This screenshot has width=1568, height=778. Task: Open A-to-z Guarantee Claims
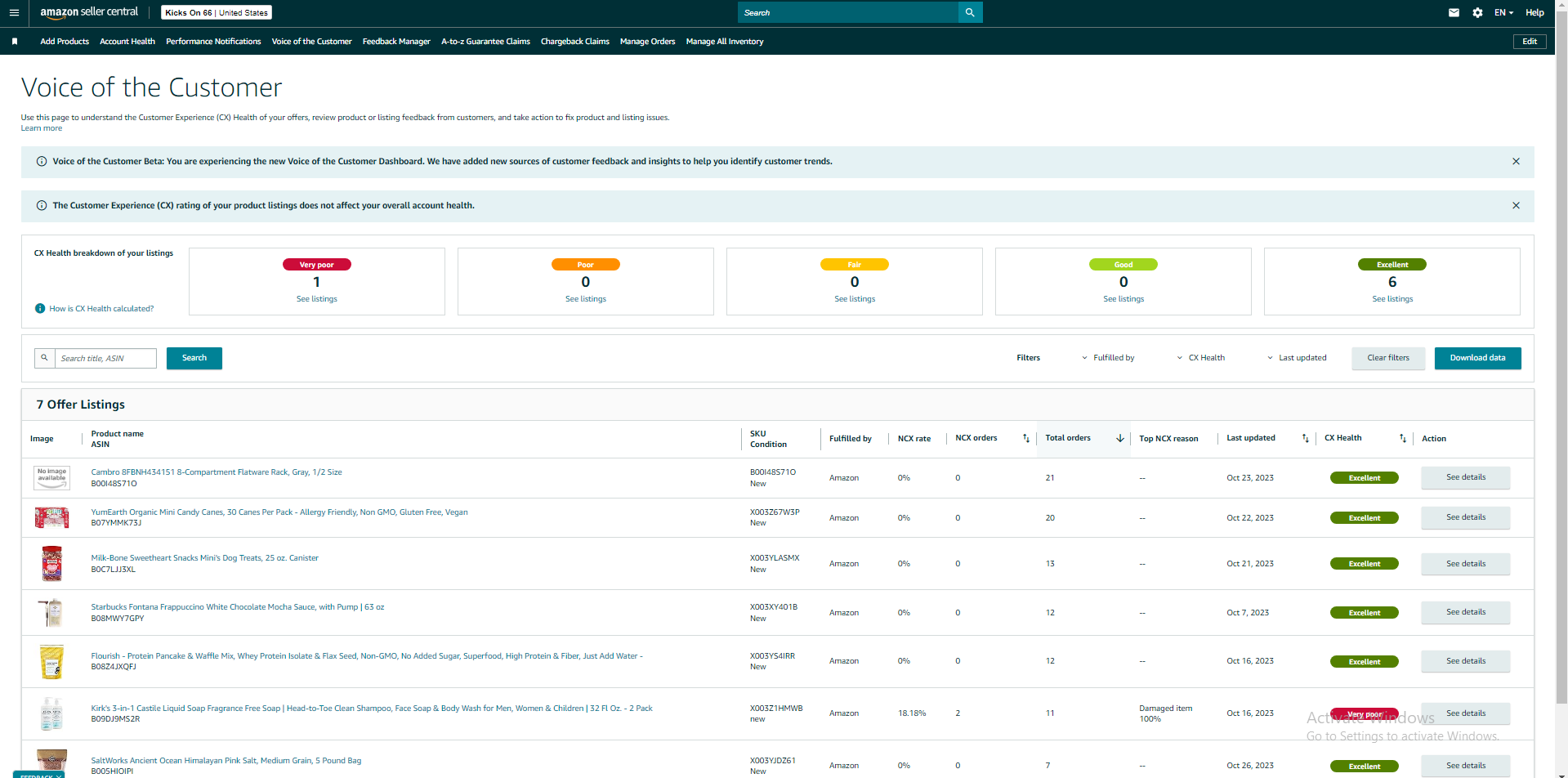pos(485,42)
